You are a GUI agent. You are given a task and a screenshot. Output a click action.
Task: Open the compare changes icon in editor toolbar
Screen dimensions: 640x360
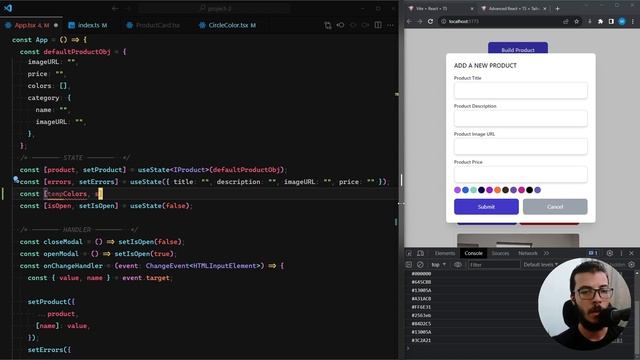pos(328,25)
